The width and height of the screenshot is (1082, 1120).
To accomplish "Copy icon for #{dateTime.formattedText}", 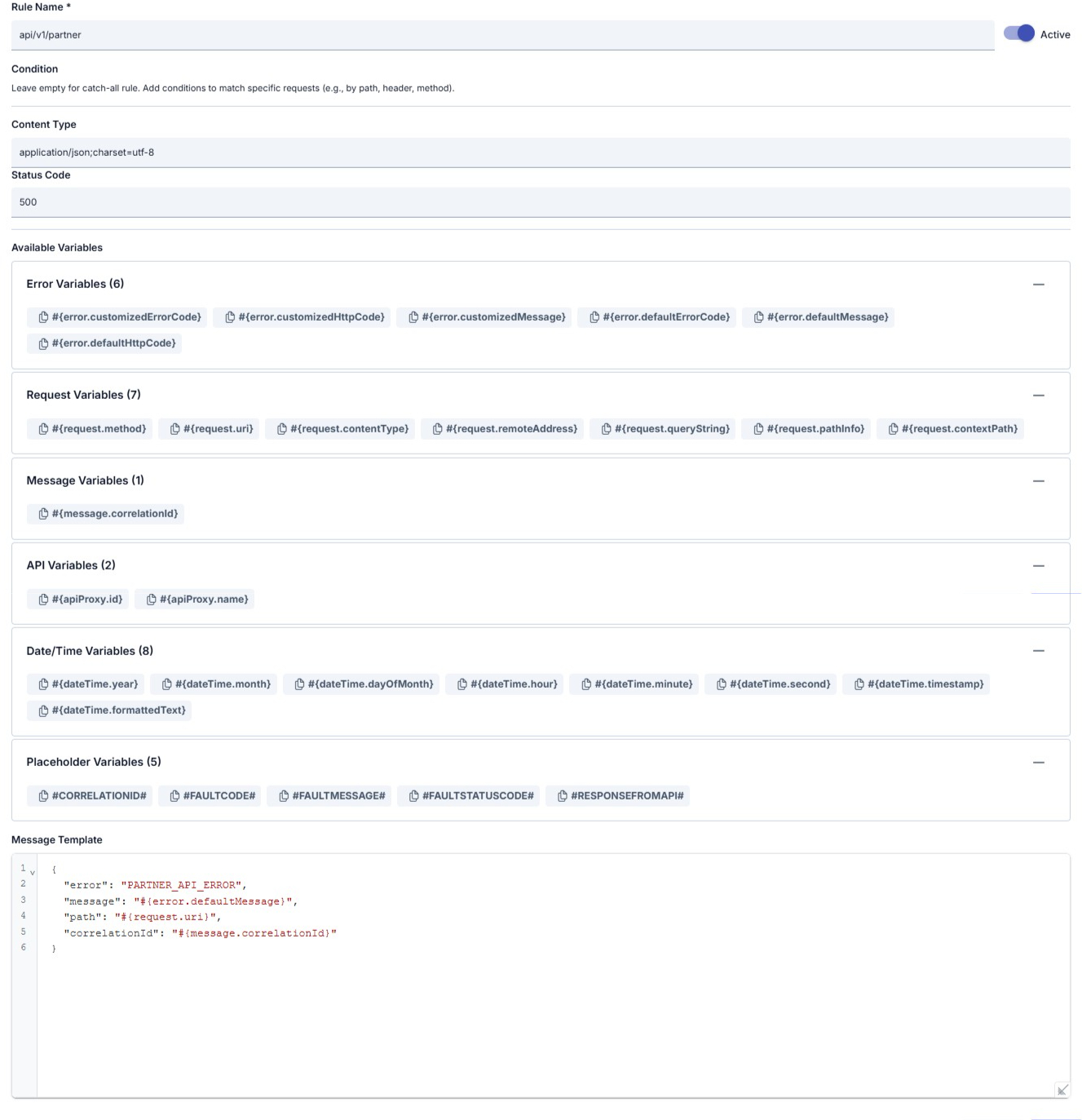I will 43,711.
